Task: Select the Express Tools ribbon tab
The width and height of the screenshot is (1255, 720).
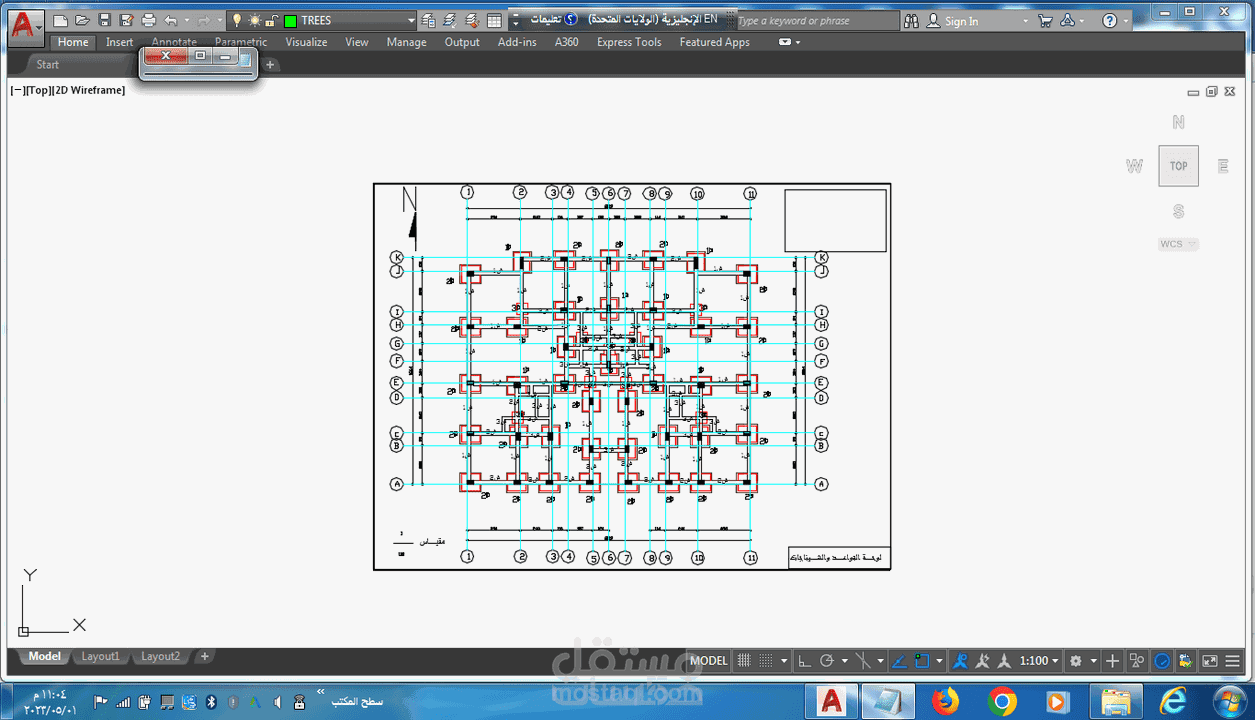Action: [629, 42]
